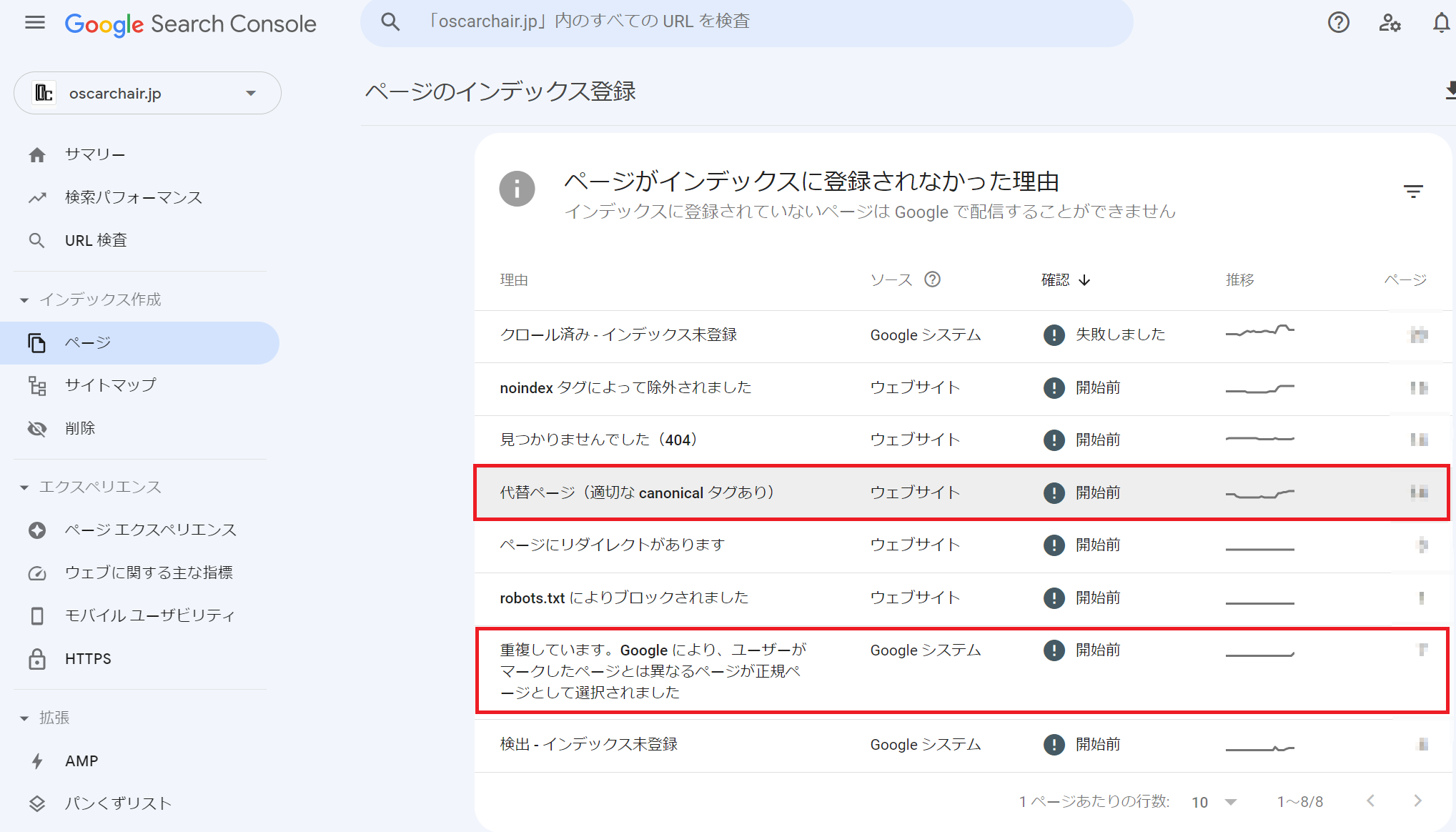Open the notifications bell
Image resolution: width=1456 pixels, height=832 pixels.
point(1441,23)
